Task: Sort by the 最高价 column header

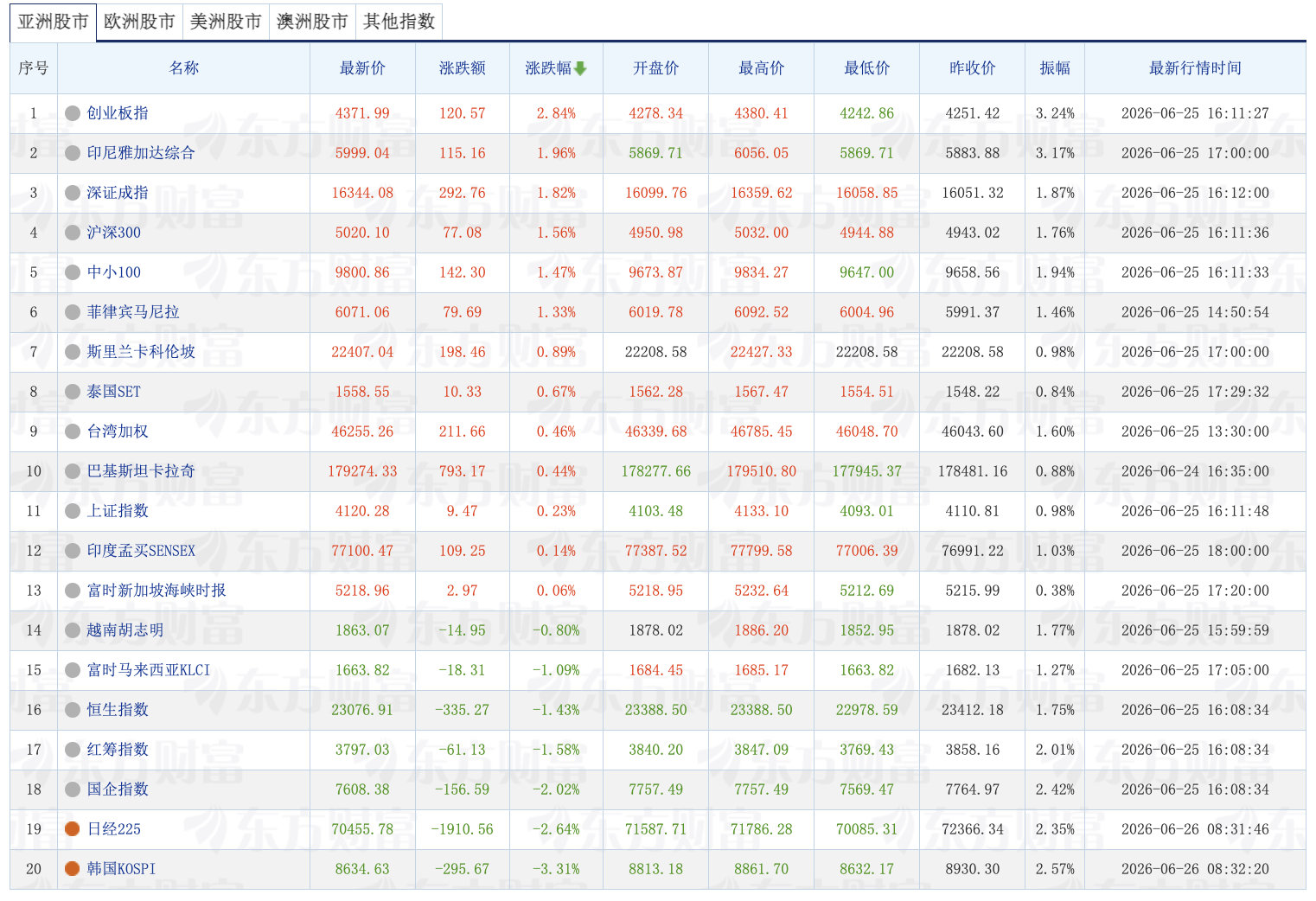Action: (x=762, y=68)
